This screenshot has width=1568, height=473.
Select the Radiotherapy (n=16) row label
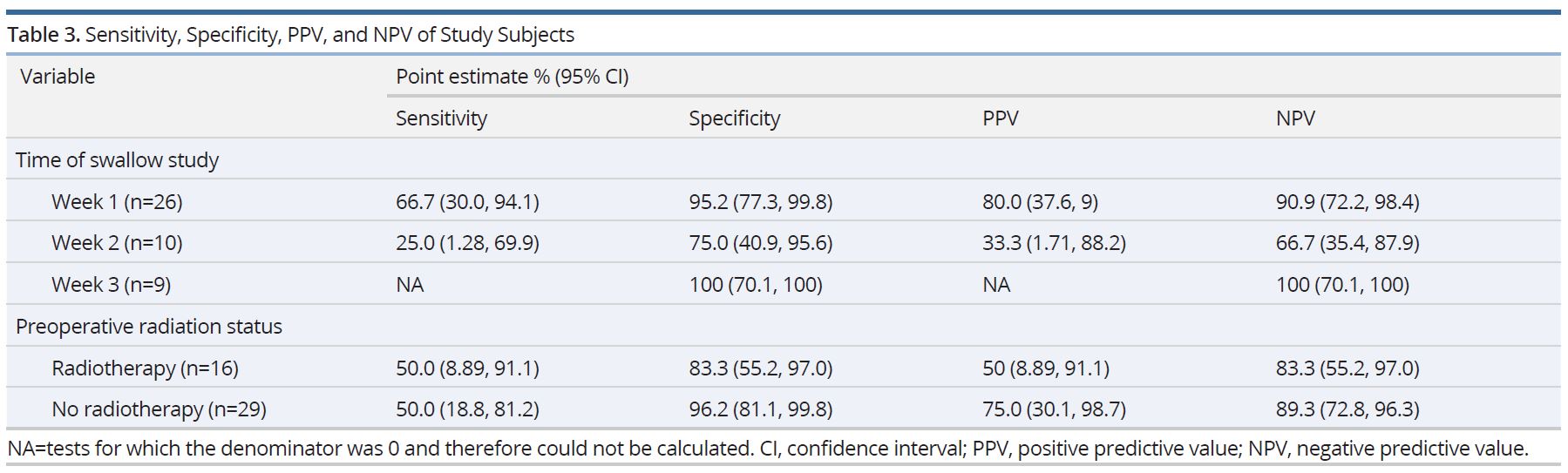145,368
